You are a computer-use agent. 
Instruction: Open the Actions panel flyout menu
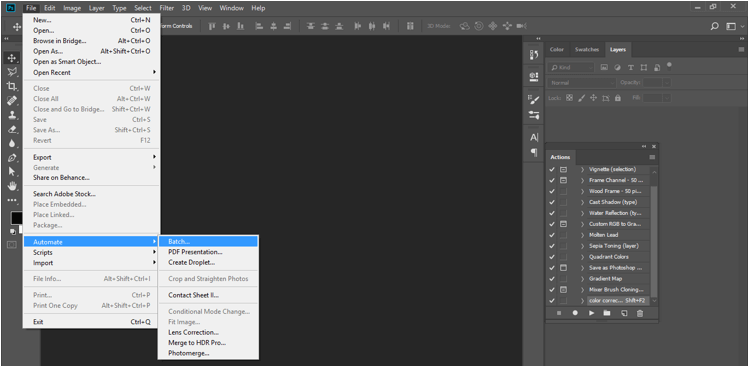coord(652,157)
